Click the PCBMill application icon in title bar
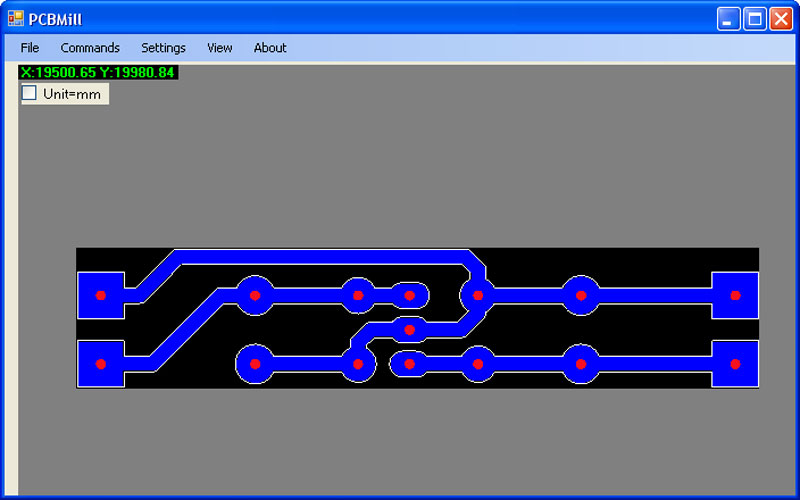Viewport: 800px width, 500px height. [15, 18]
